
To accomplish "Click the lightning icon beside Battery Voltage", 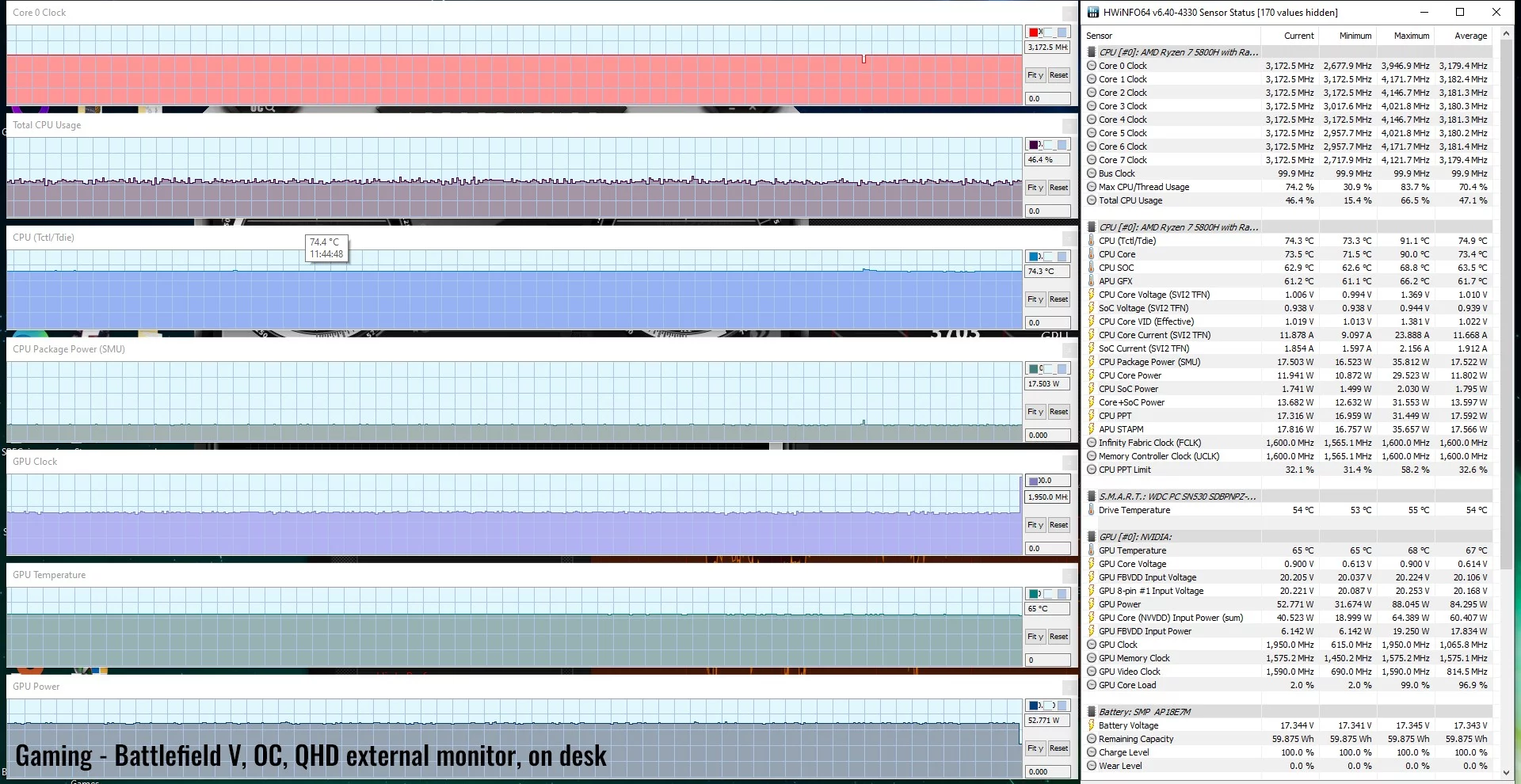I will point(1092,725).
